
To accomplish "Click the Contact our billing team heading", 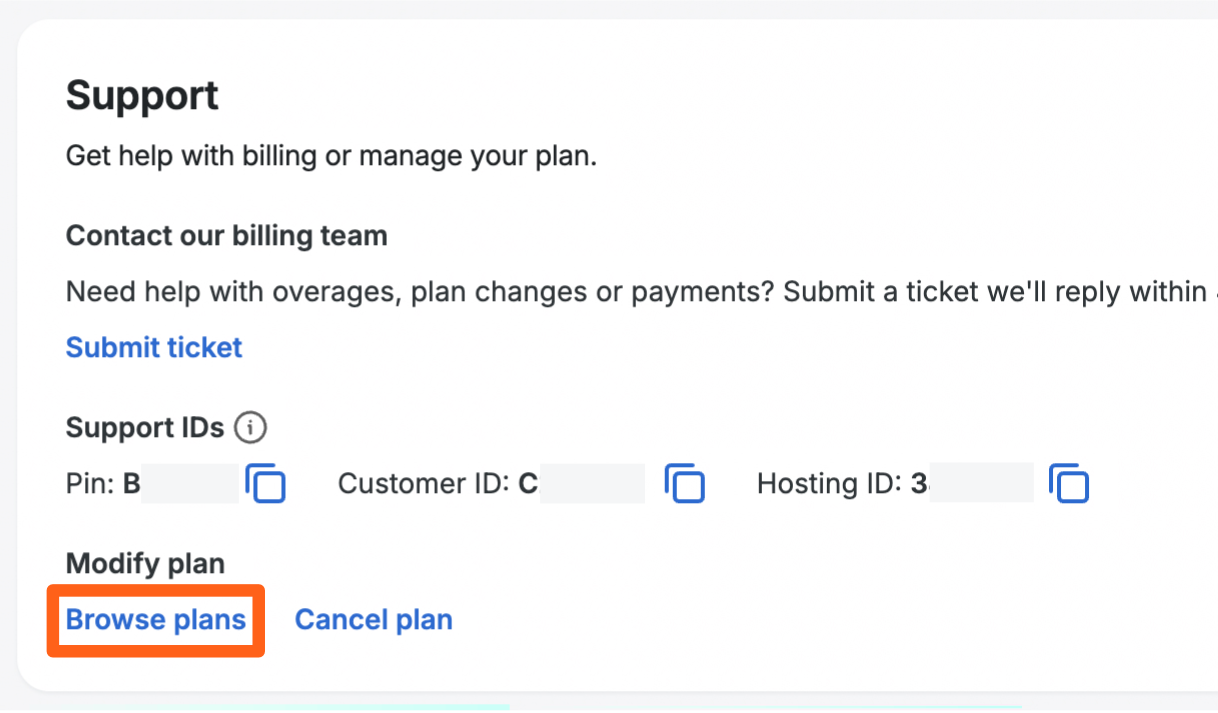I will point(226,236).
